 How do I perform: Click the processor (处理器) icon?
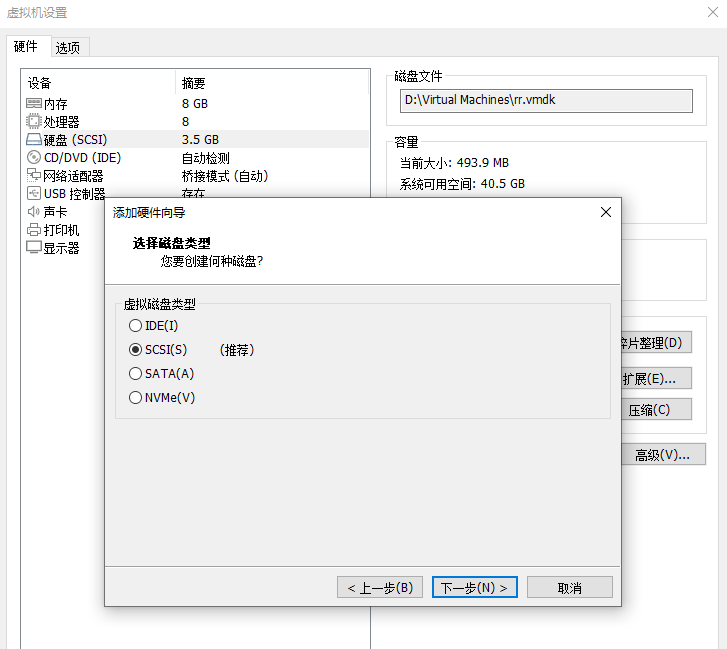pos(33,122)
